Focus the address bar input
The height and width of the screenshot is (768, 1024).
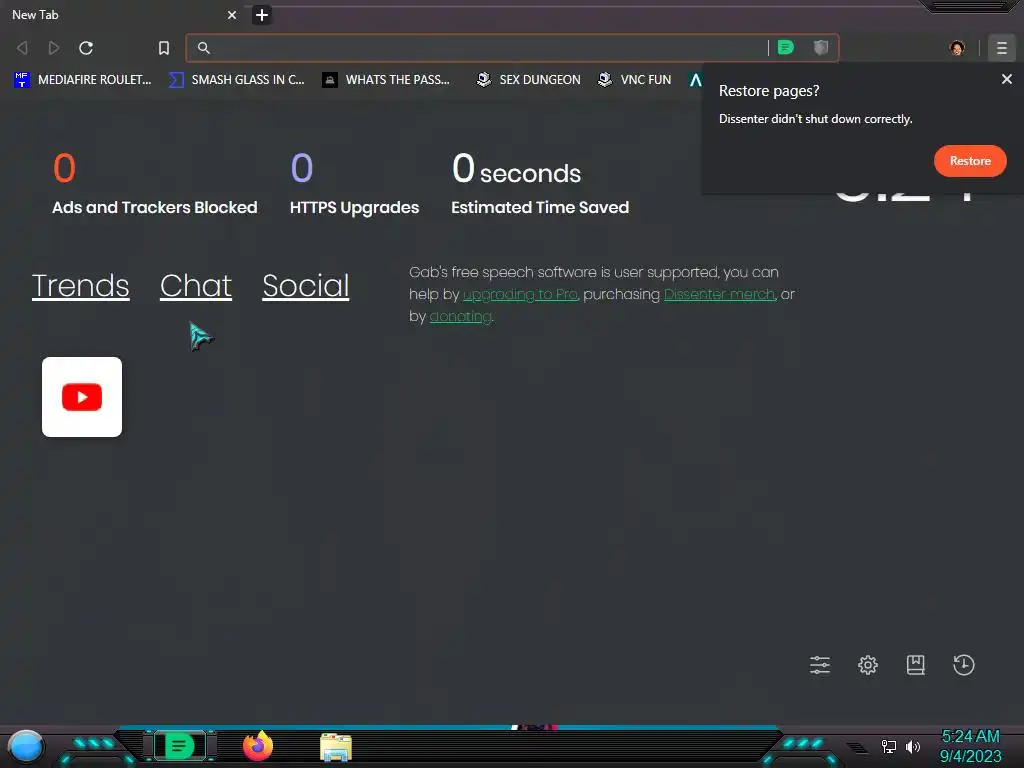[x=483, y=48]
